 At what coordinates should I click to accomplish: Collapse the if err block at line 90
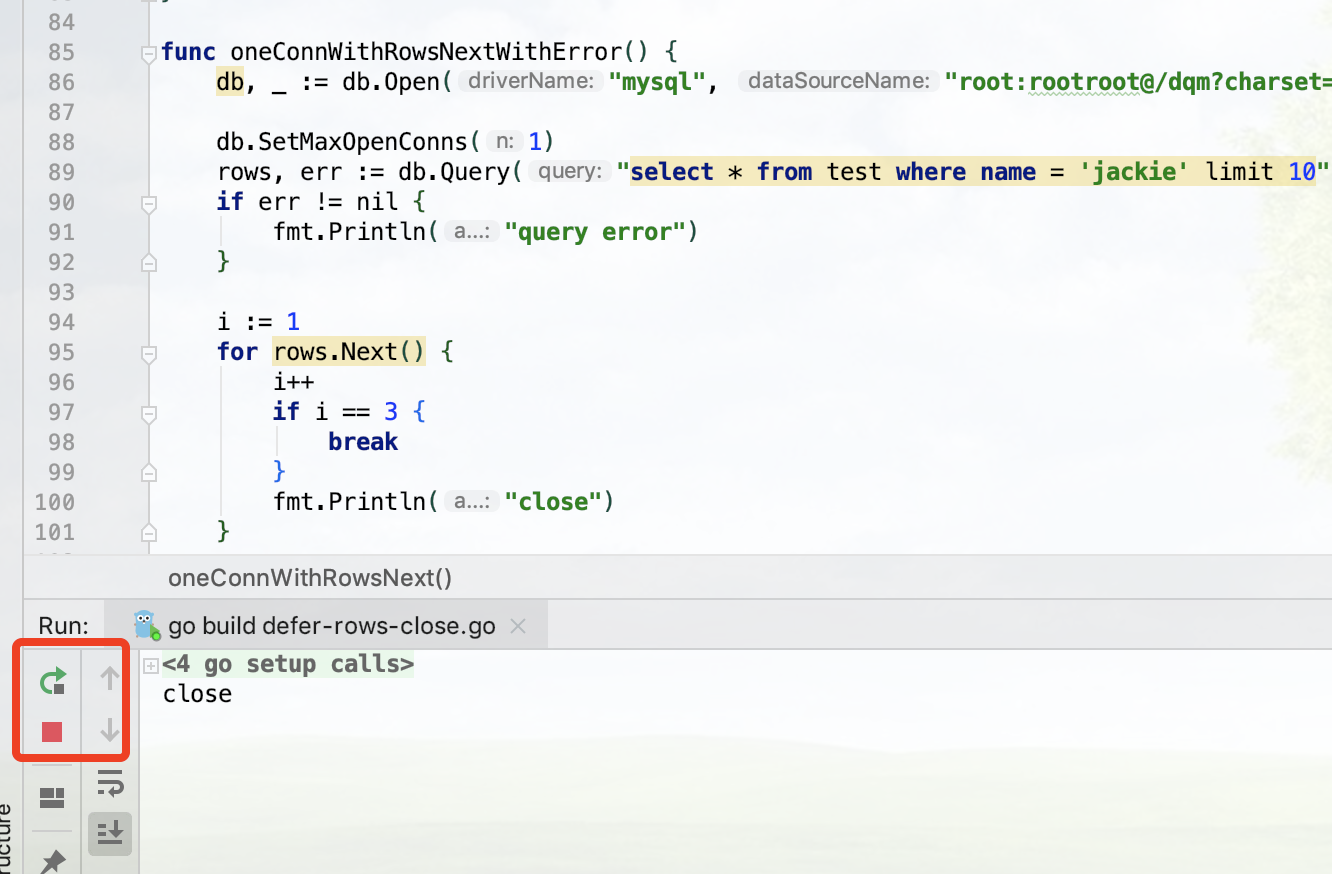coord(149,202)
